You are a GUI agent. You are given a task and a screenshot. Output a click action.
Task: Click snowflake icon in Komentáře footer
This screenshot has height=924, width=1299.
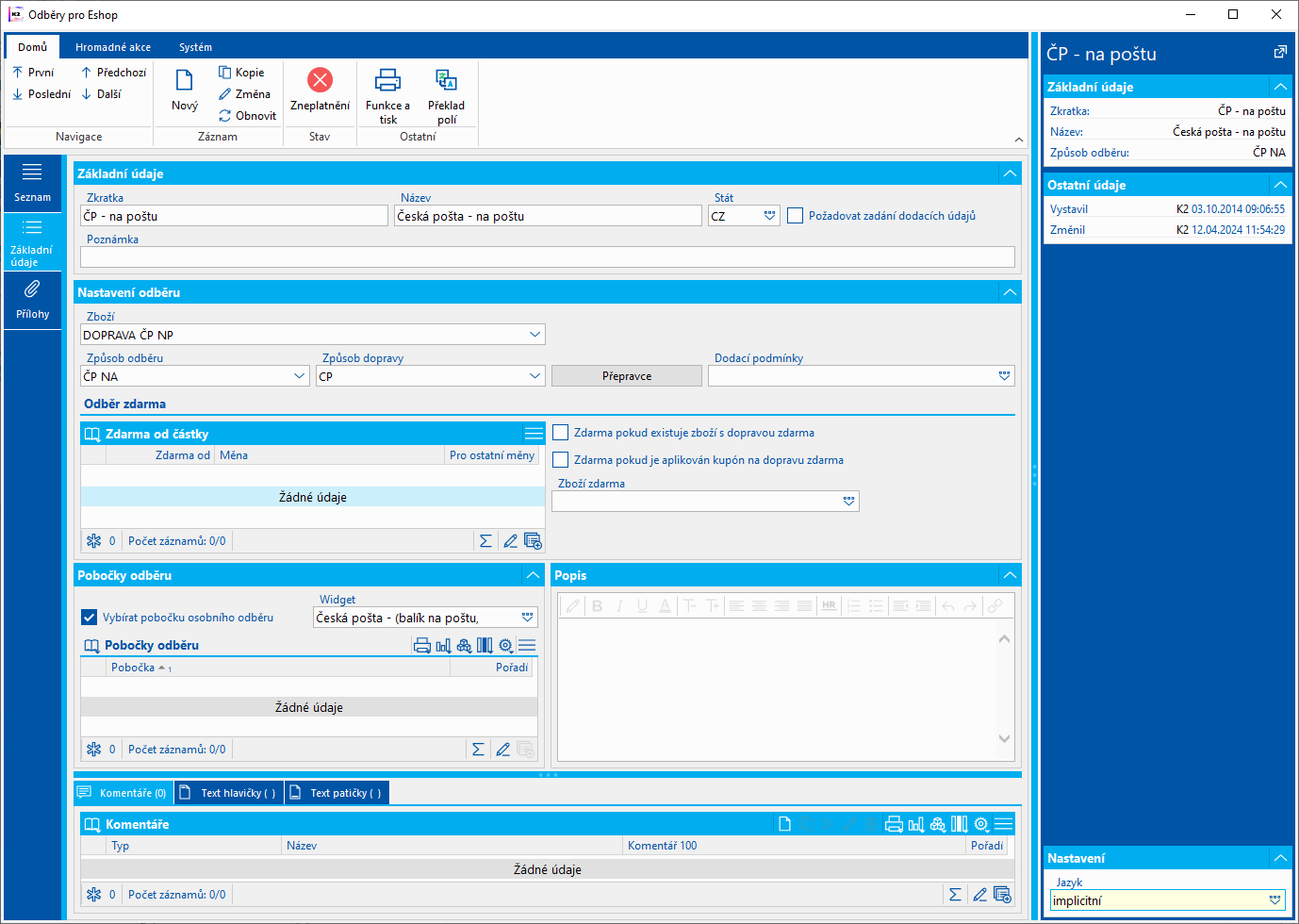pyautogui.click(x=93, y=895)
